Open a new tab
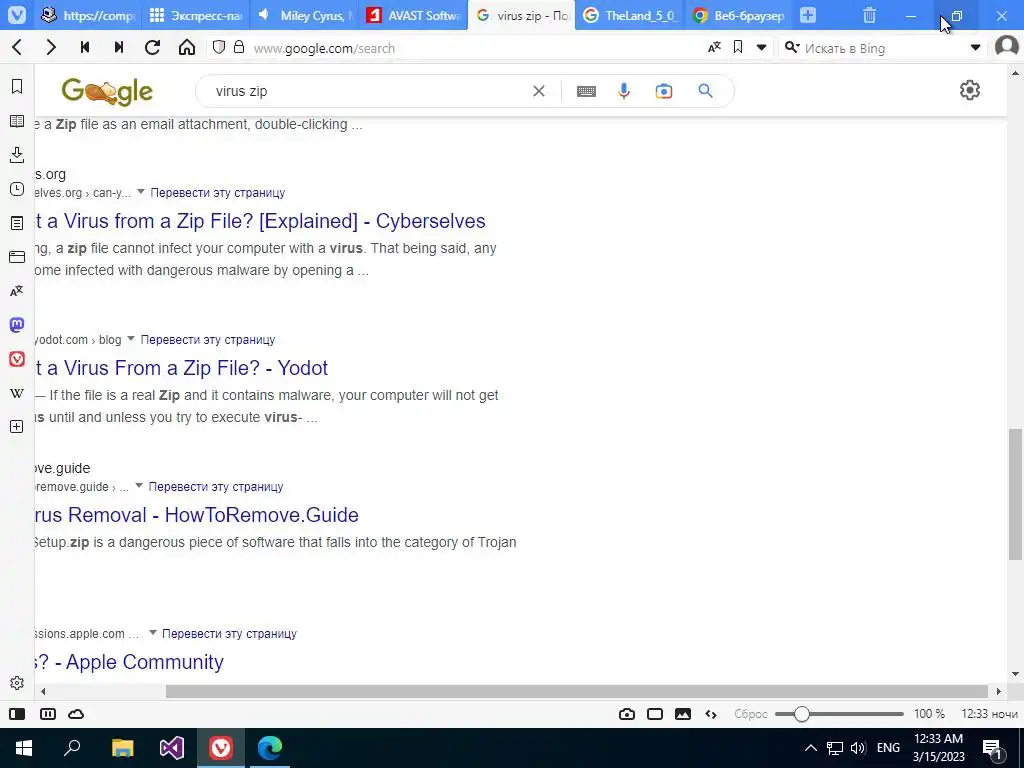 click(x=808, y=15)
